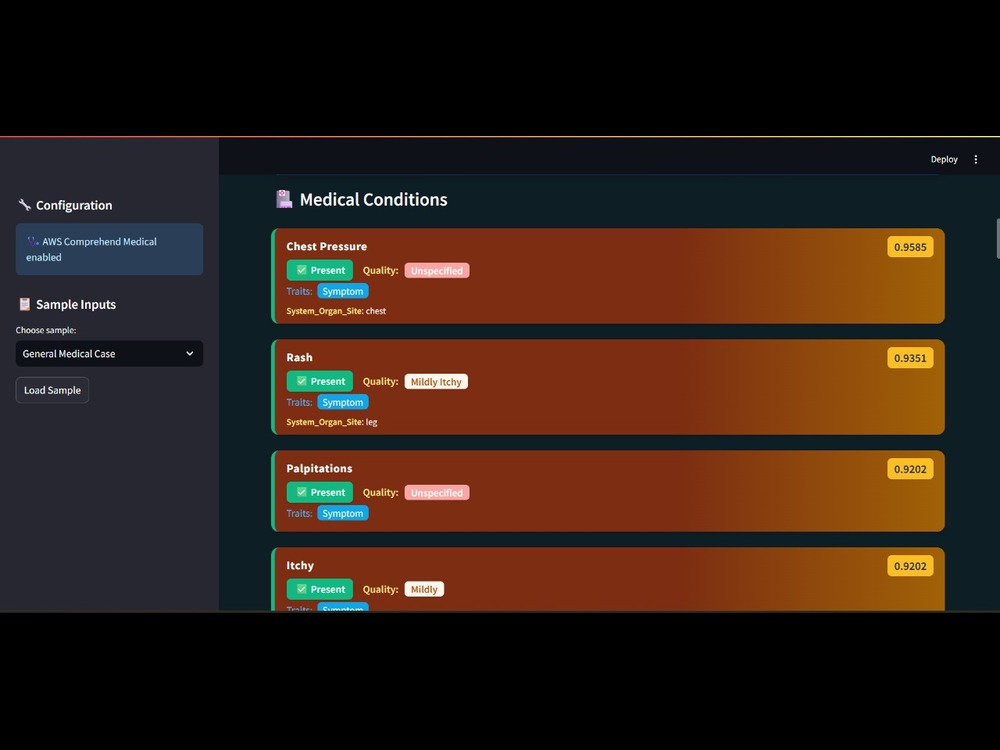Open the three-dot main menu
The height and width of the screenshot is (750, 1000).
[x=975, y=159]
